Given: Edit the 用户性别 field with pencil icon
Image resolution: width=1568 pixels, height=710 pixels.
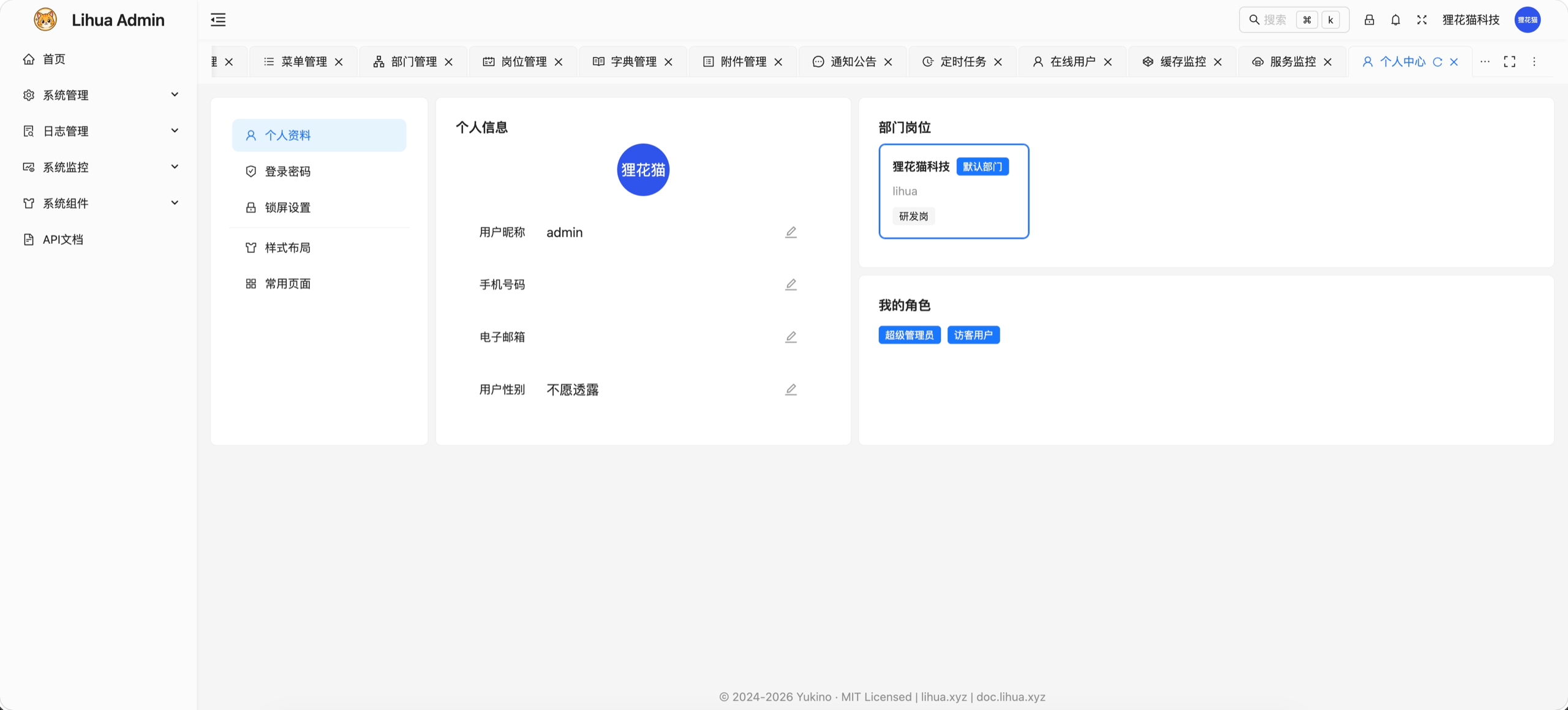Looking at the screenshot, I should (791, 390).
